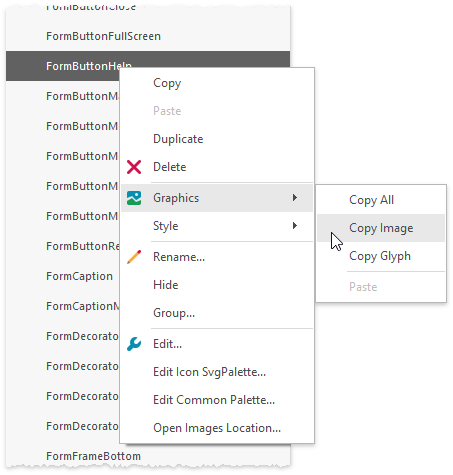The height and width of the screenshot is (475, 453).
Task: Select Copy Image in the submenu
Action: tap(381, 228)
